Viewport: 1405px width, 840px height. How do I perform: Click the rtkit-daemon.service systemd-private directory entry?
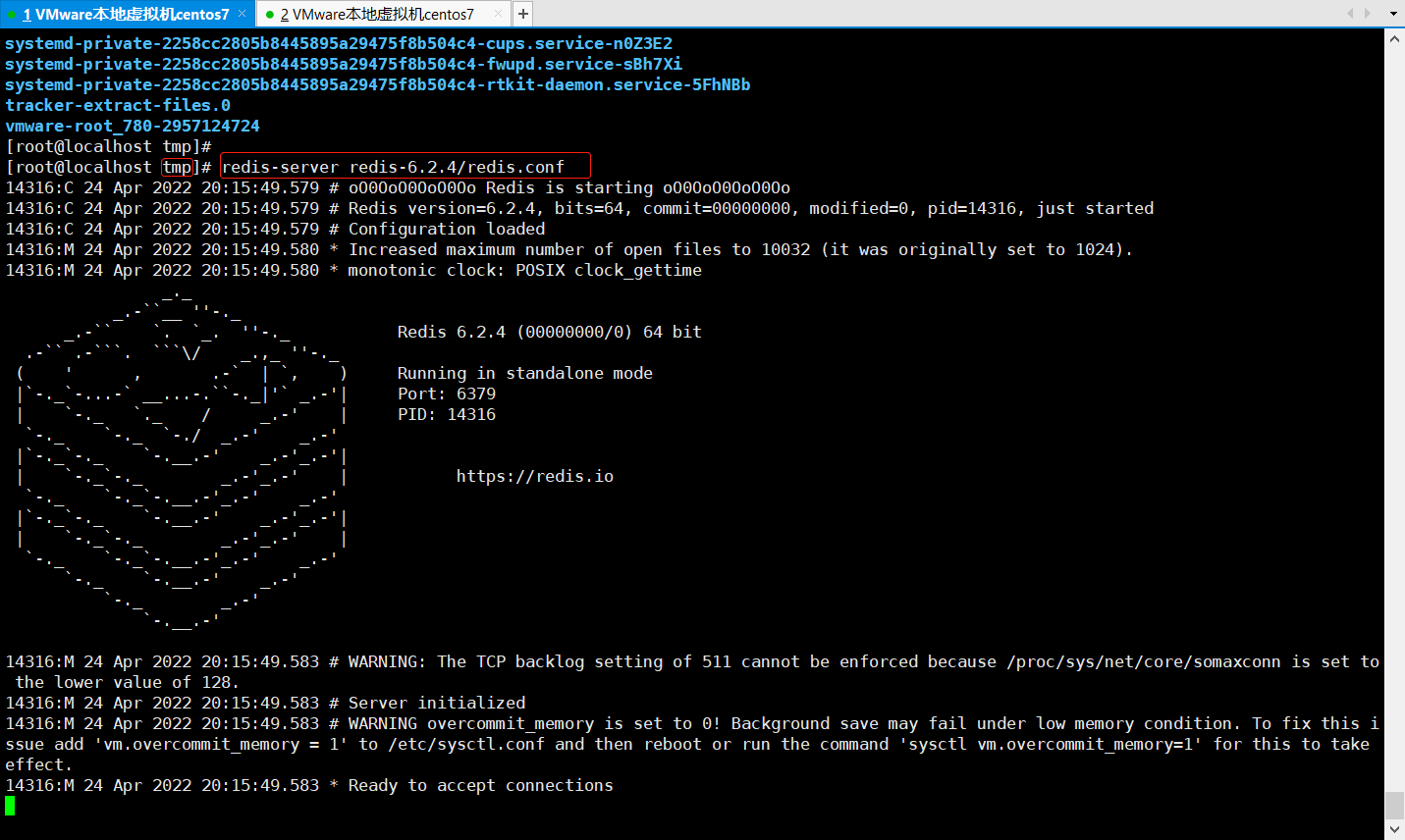tap(378, 84)
